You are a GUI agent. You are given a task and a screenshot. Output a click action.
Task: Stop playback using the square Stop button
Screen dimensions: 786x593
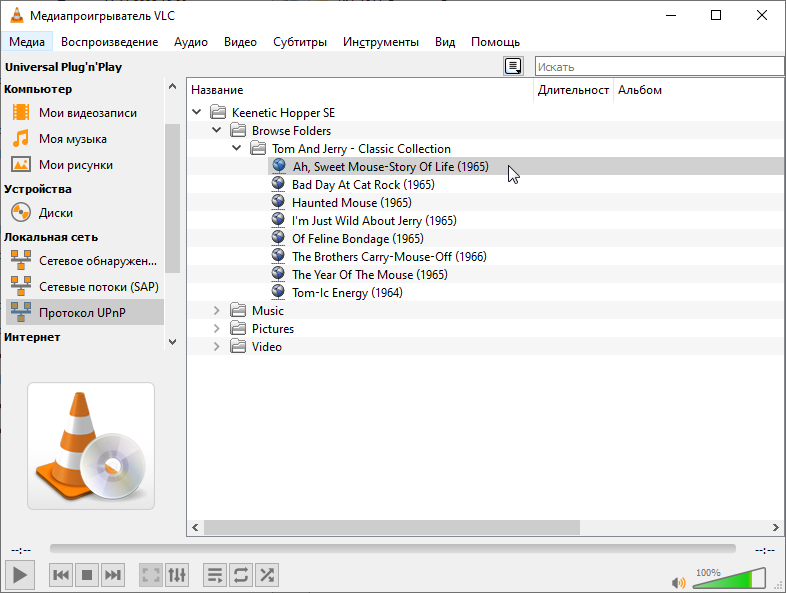coord(87,574)
